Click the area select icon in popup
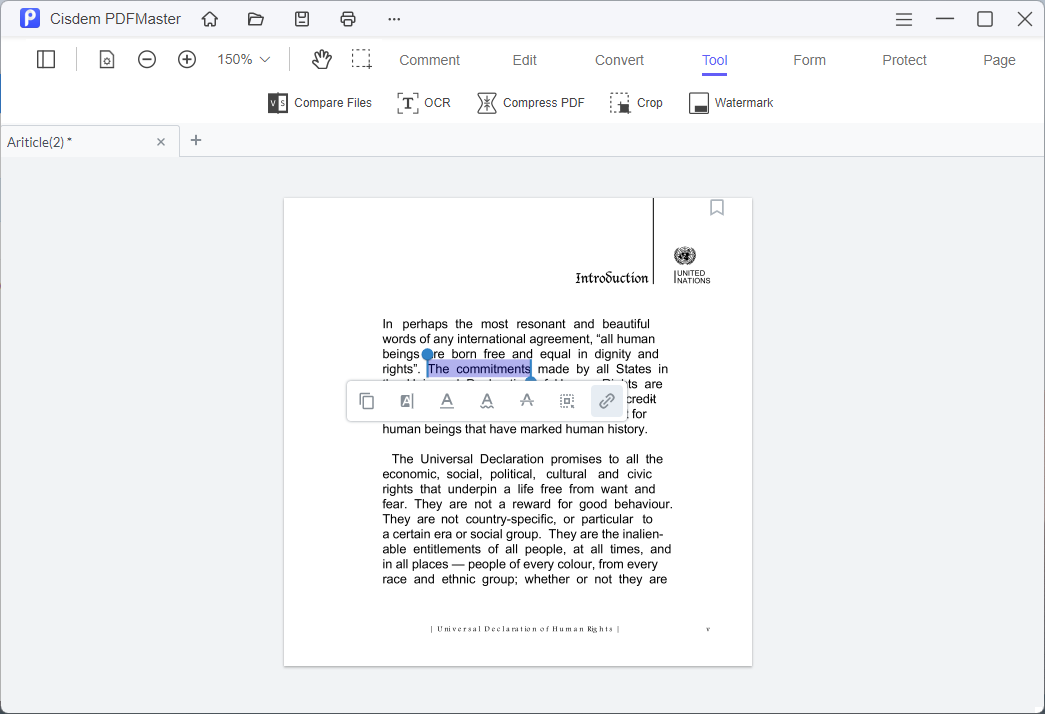Viewport: 1045px width, 714px height. tap(566, 401)
